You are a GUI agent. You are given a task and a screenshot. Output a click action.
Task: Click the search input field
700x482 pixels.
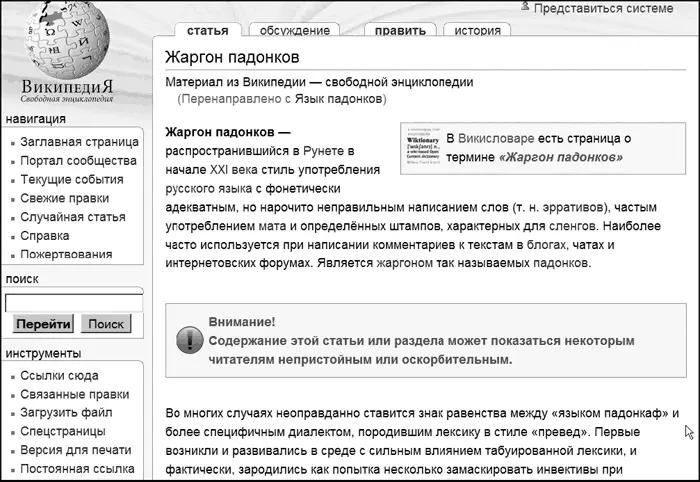point(74,303)
